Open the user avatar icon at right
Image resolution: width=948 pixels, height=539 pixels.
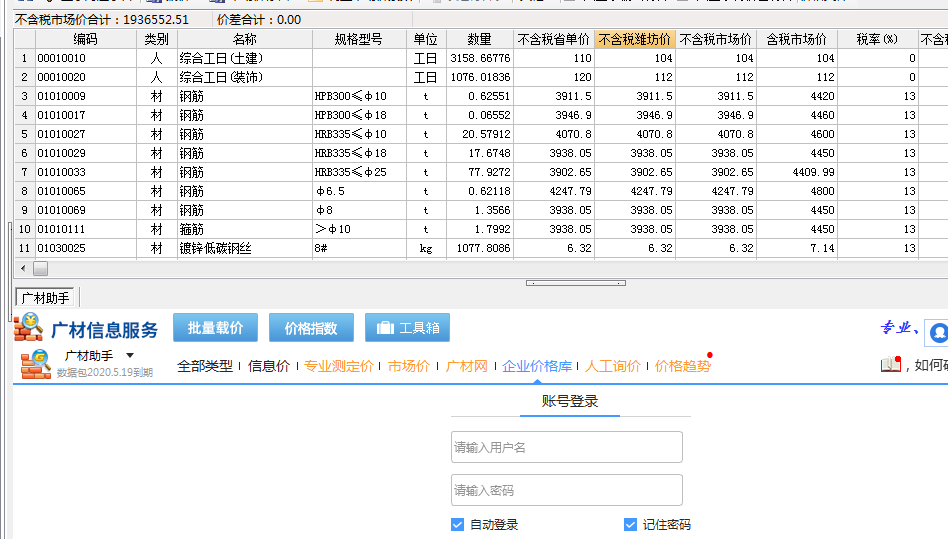coord(938,333)
